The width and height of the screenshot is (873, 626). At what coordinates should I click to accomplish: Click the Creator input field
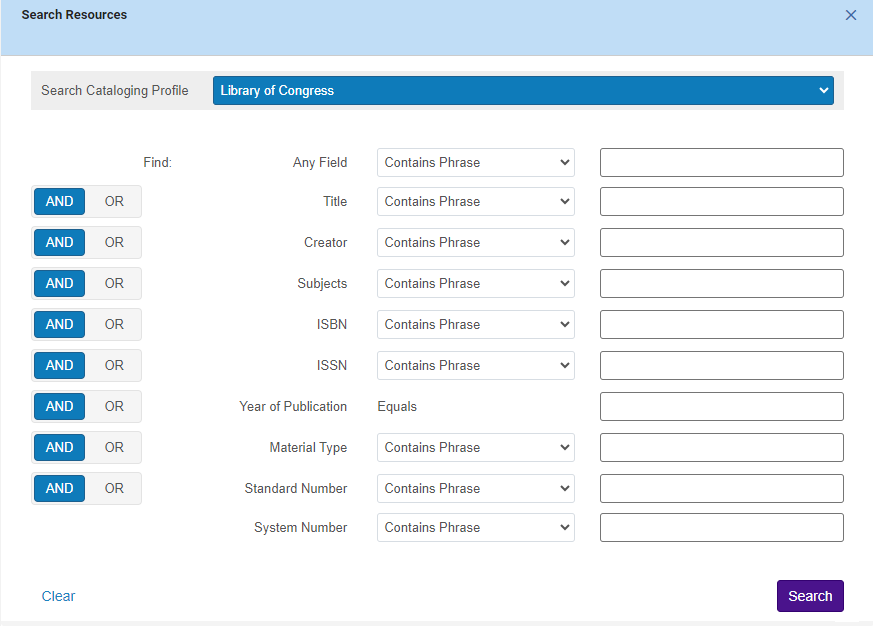pos(721,243)
